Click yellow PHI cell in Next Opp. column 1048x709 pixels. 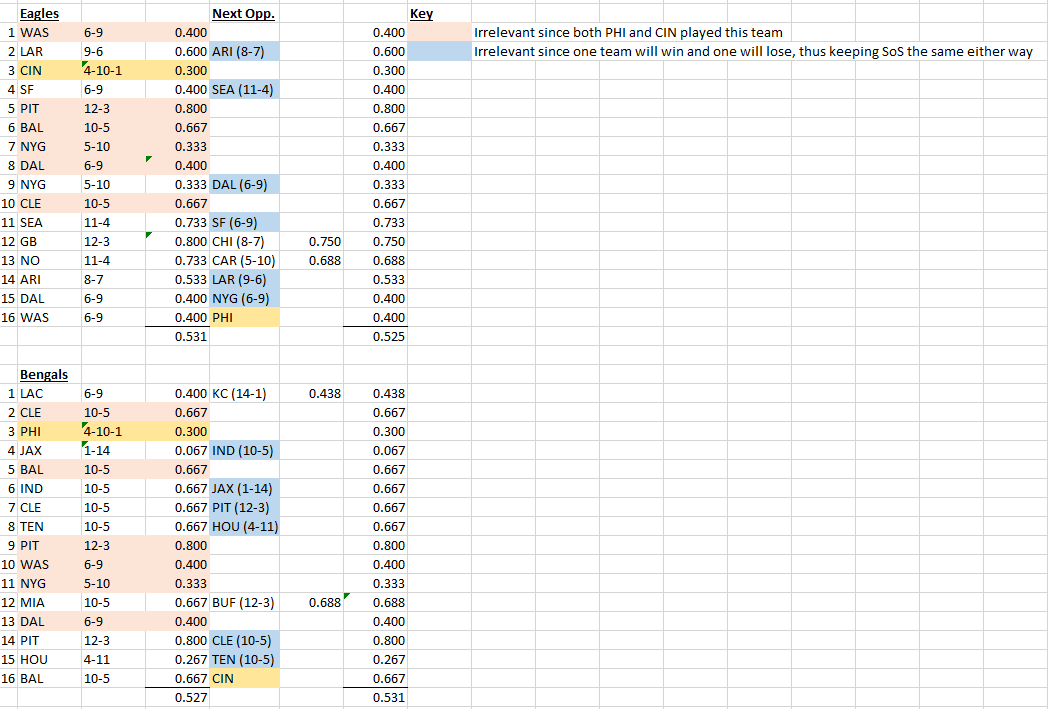(244, 317)
